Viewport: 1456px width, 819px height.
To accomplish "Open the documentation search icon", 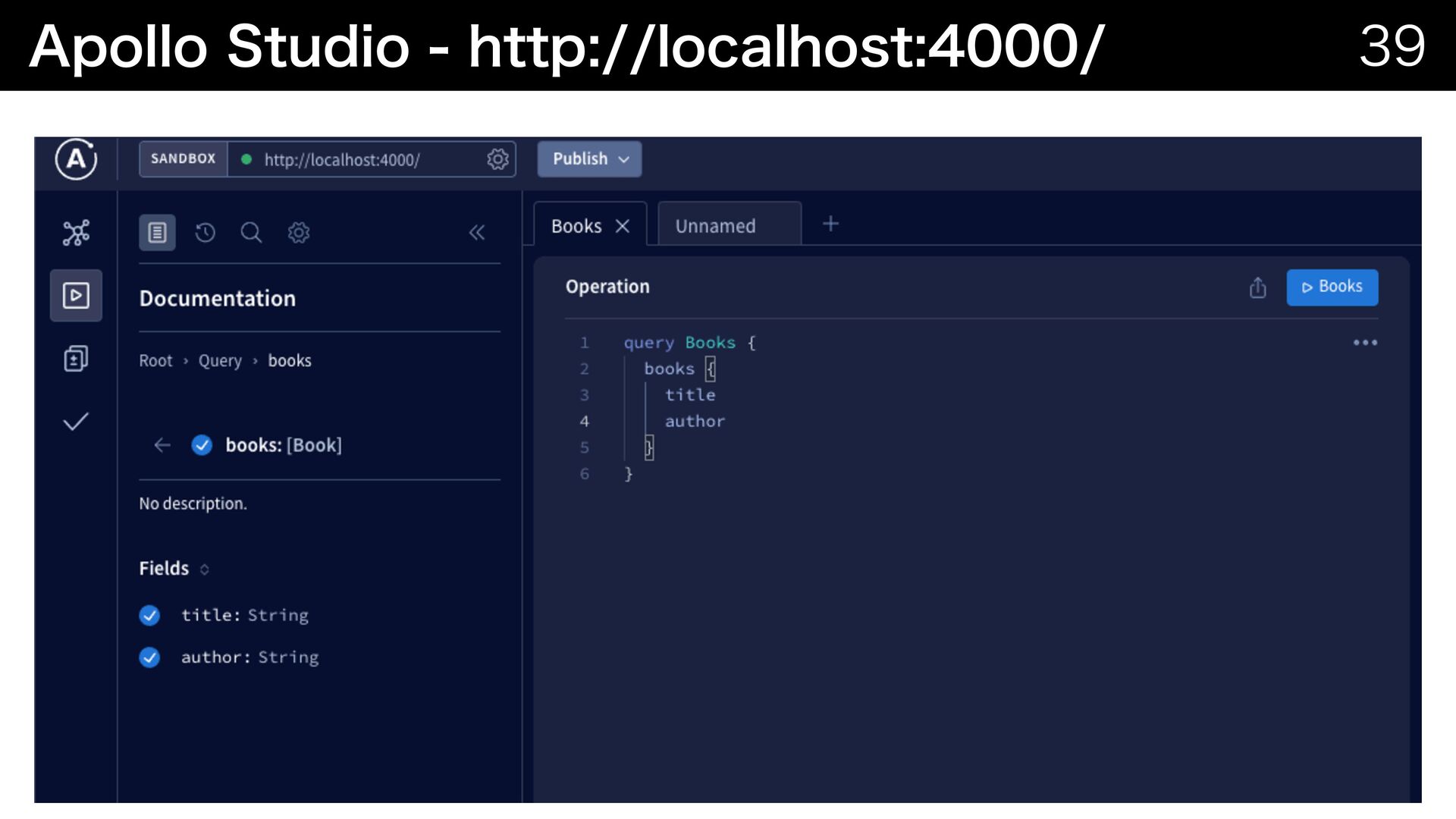I will [x=251, y=232].
